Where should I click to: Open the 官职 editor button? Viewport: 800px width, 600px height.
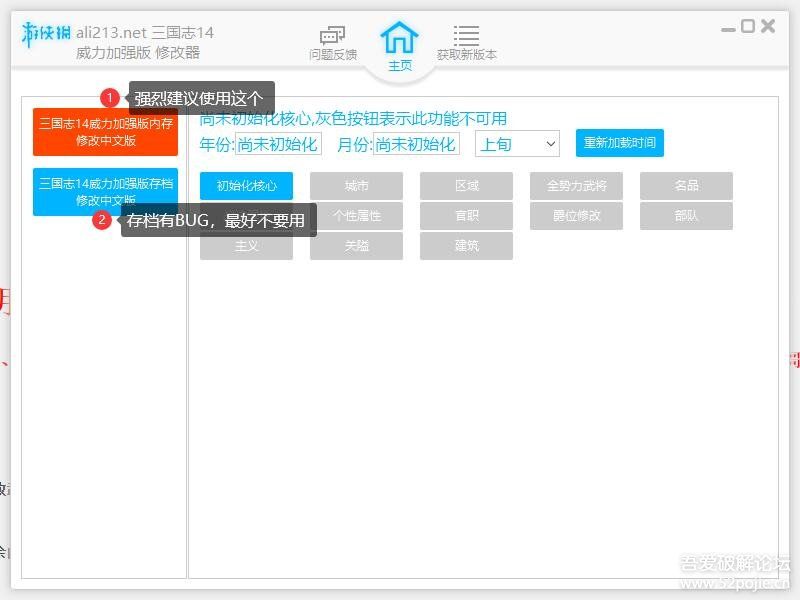(x=466, y=216)
